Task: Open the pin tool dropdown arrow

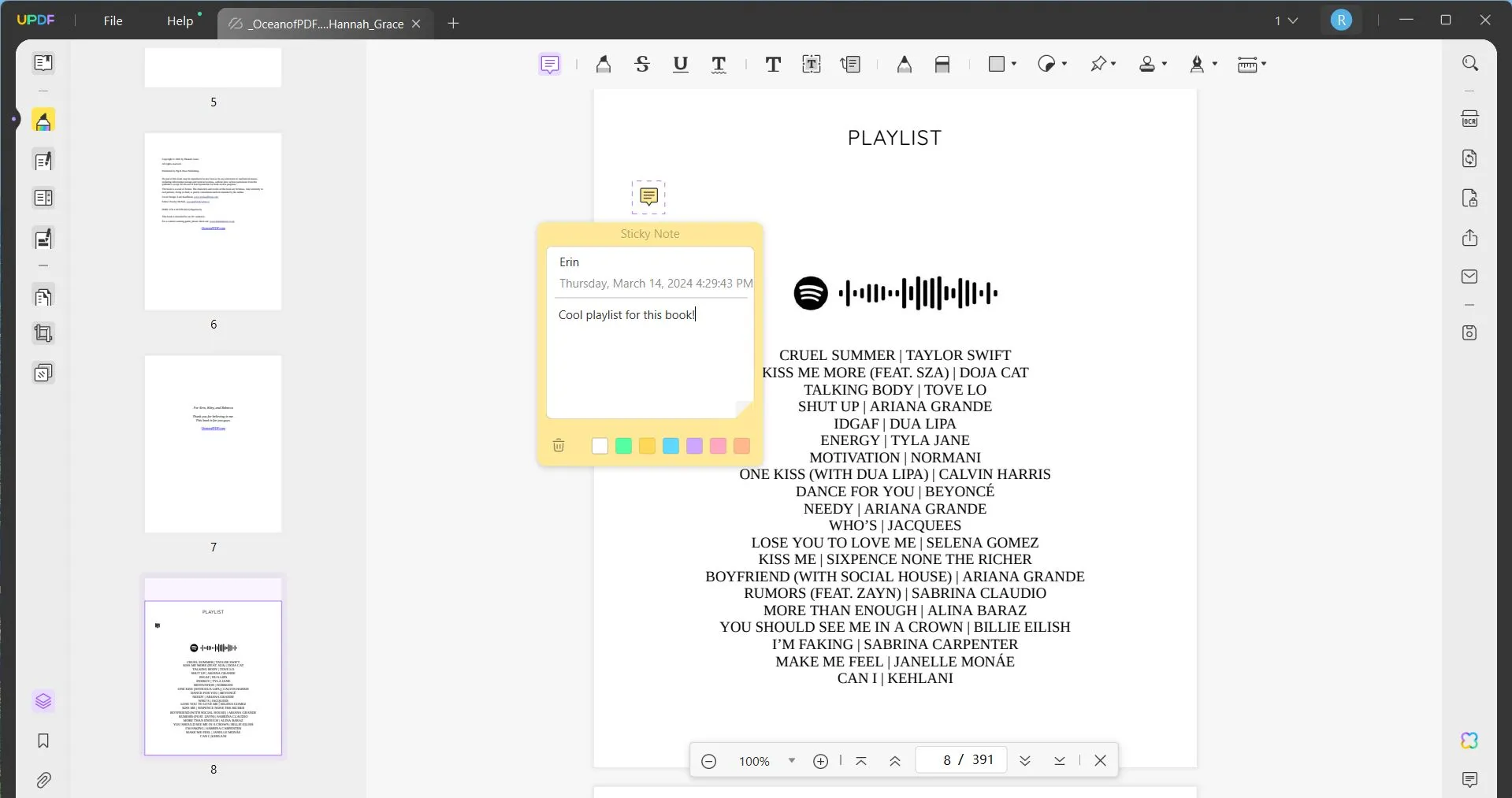Action: point(1113,64)
